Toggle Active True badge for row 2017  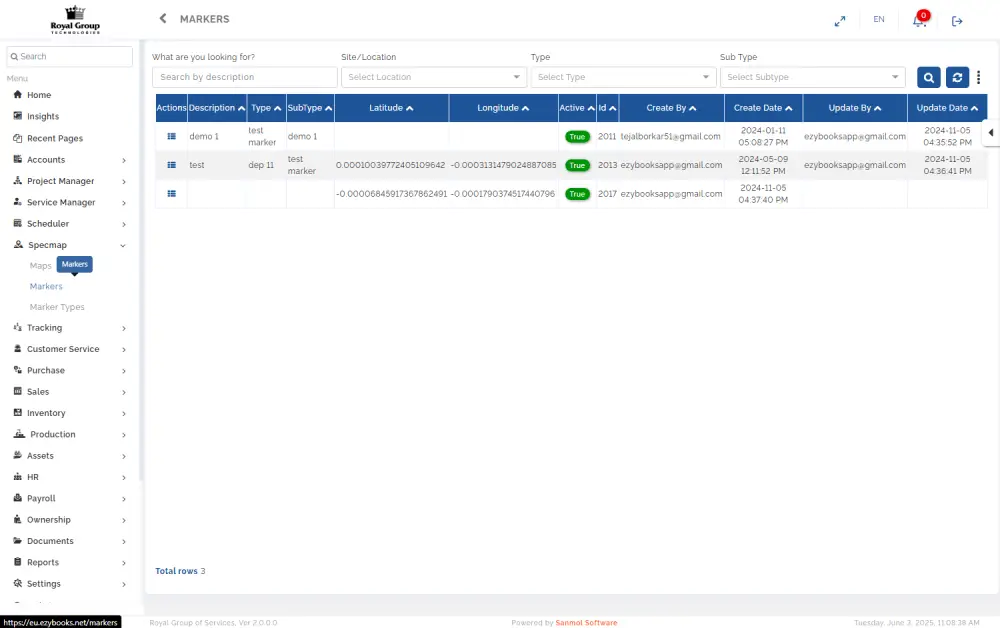[577, 194]
